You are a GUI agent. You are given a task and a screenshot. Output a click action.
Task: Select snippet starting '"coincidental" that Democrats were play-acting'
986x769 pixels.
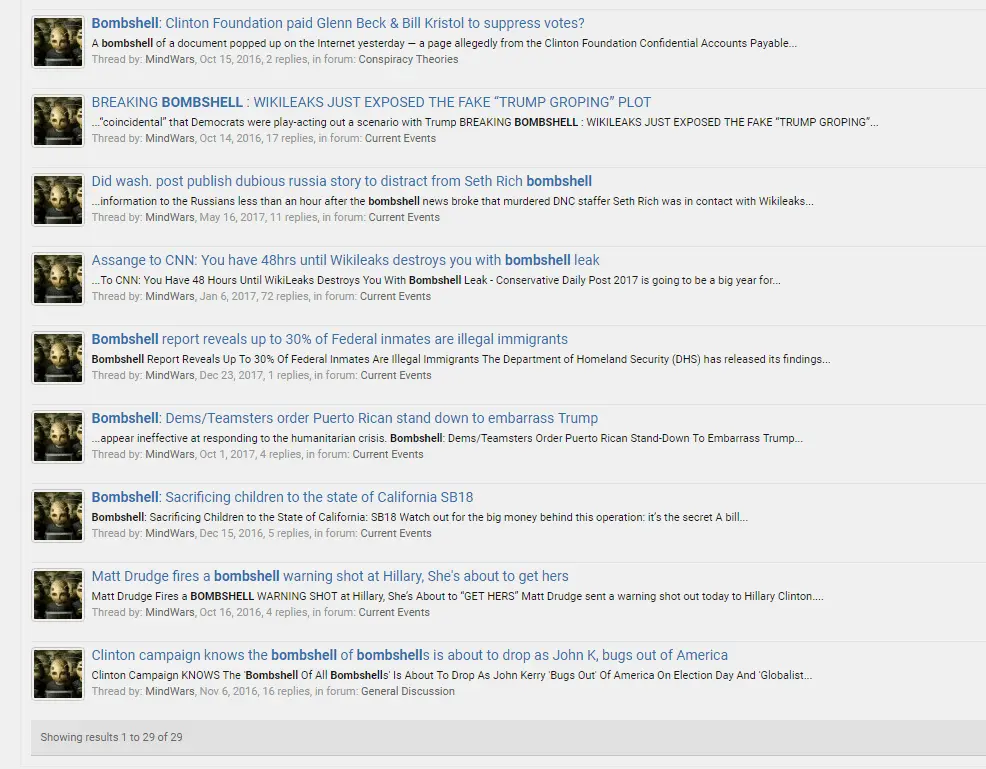pyautogui.click(x=485, y=123)
